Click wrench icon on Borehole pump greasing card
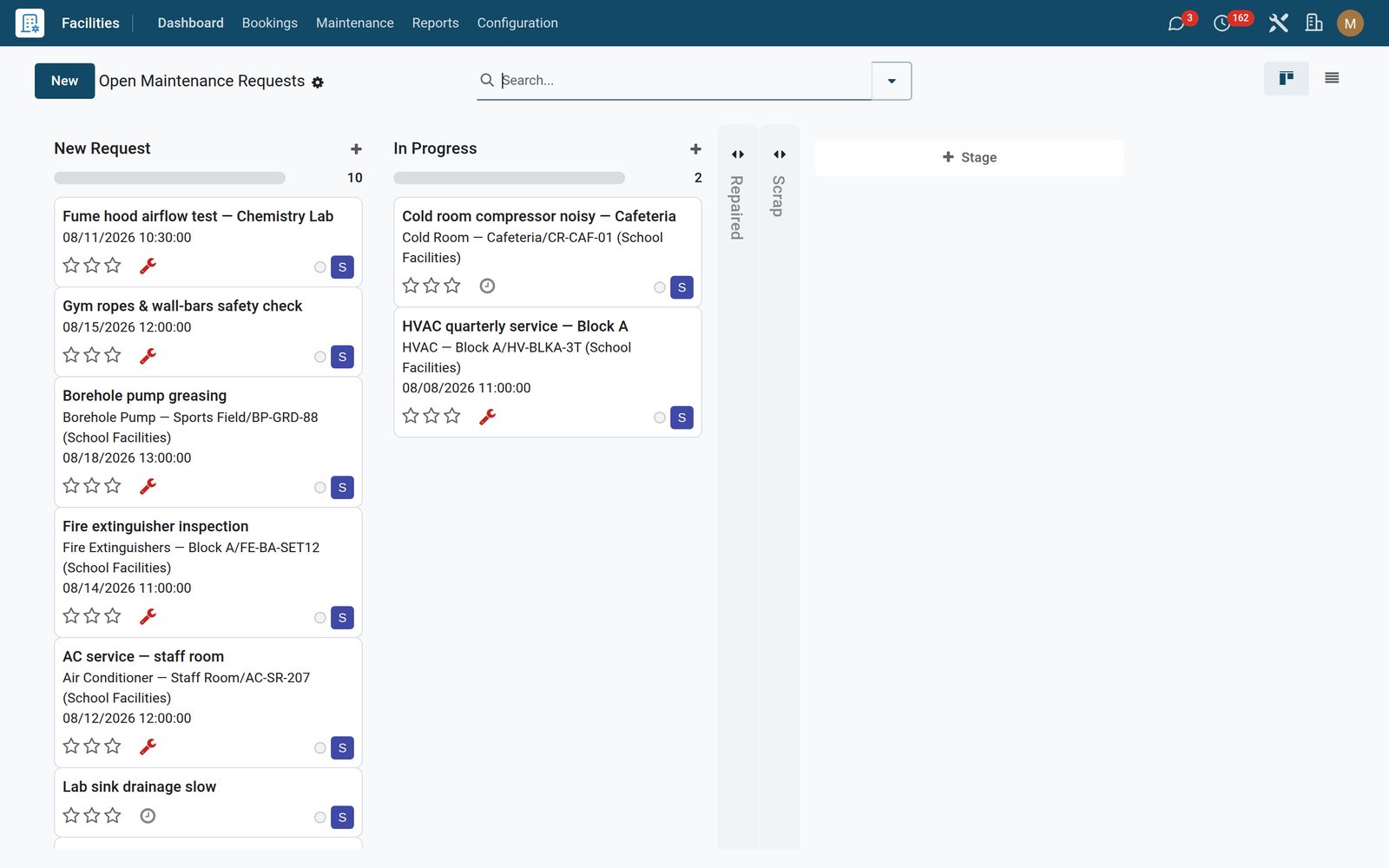The width and height of the screenshot is (1389, 868). pos(148,486)
